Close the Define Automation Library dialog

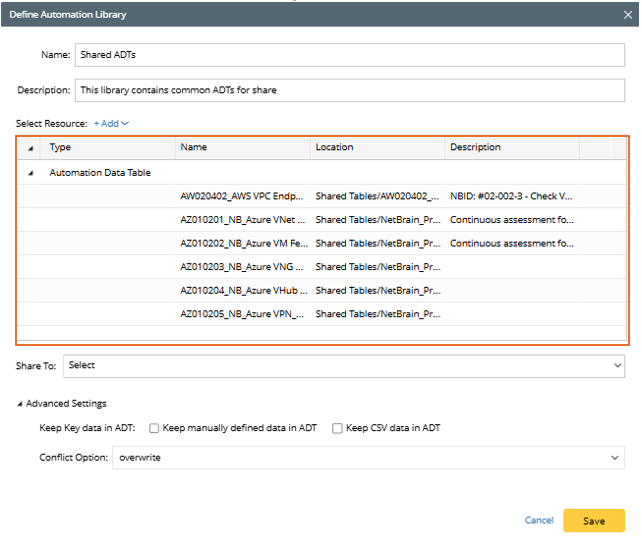click(x=625, y=15)
